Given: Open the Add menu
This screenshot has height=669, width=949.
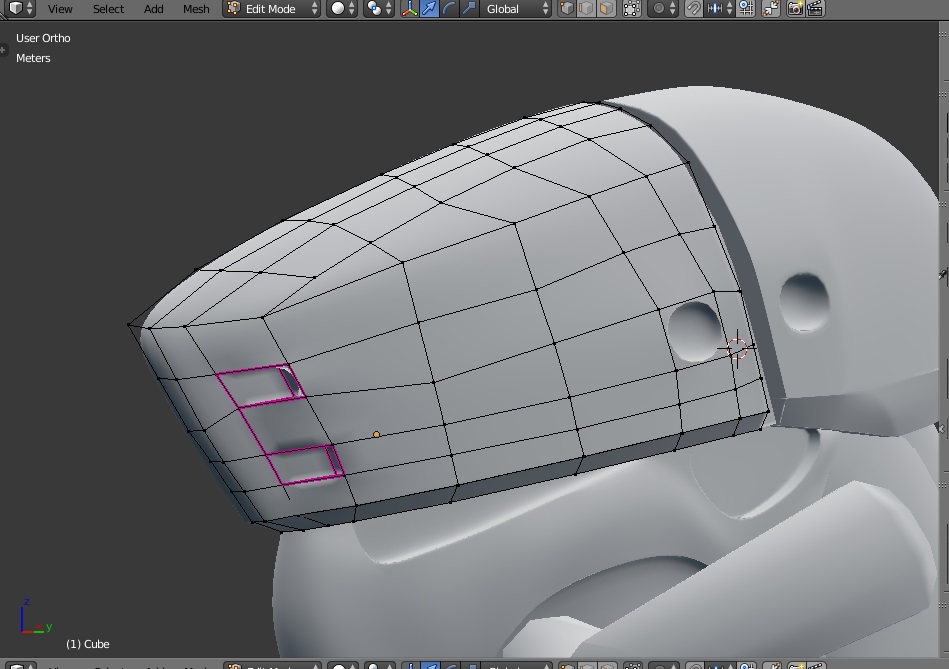Looking at the screenshot, I should click(x=152, y=9).
